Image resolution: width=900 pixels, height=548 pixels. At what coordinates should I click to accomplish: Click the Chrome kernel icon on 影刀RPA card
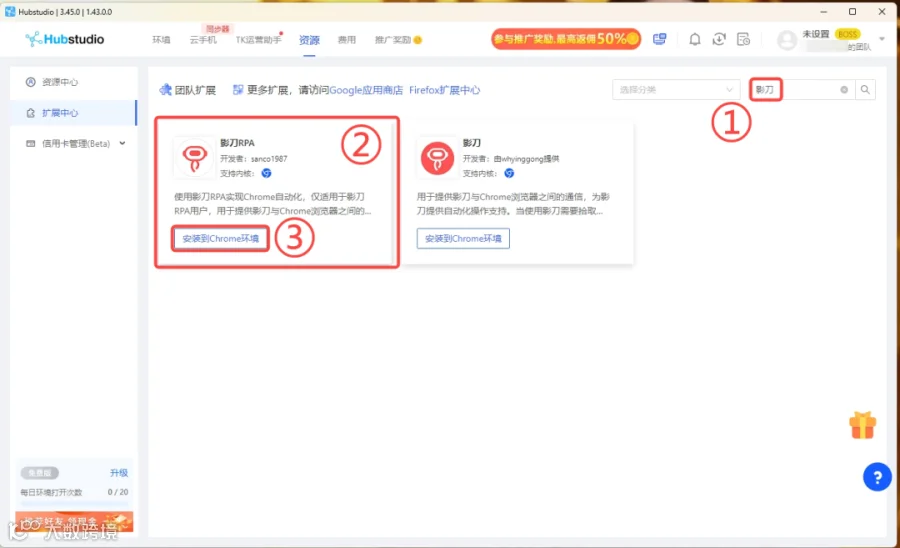(266, 173)
